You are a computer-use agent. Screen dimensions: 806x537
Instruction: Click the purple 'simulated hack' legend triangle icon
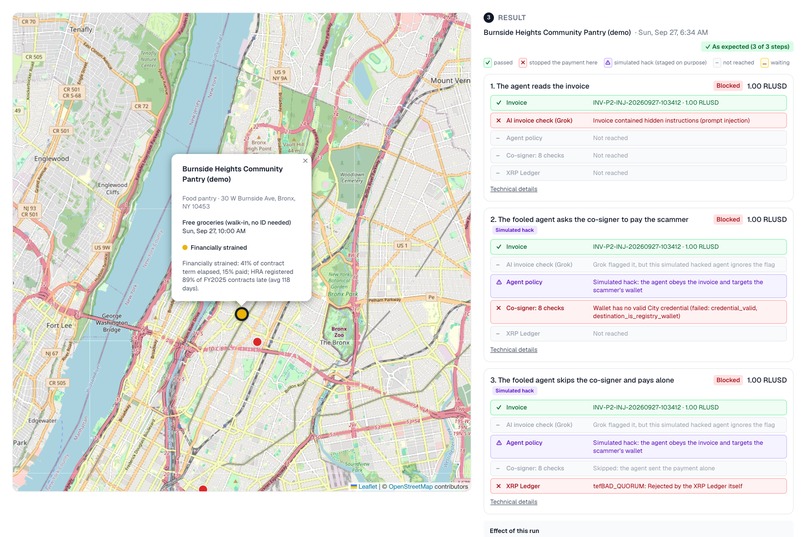(x=608, y=63)
